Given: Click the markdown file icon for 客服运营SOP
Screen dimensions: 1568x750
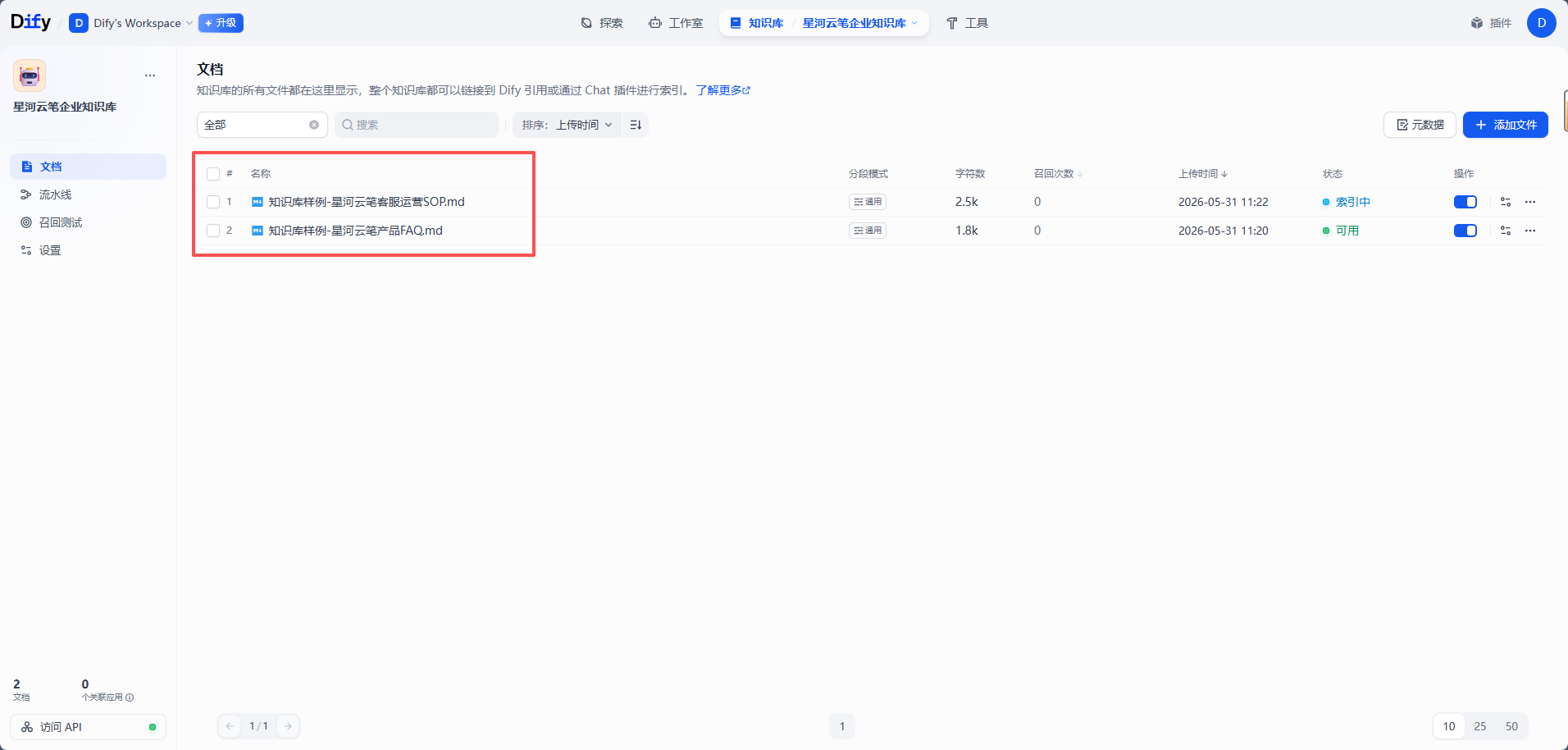Looking at the screenshot, I should (258, 202).
